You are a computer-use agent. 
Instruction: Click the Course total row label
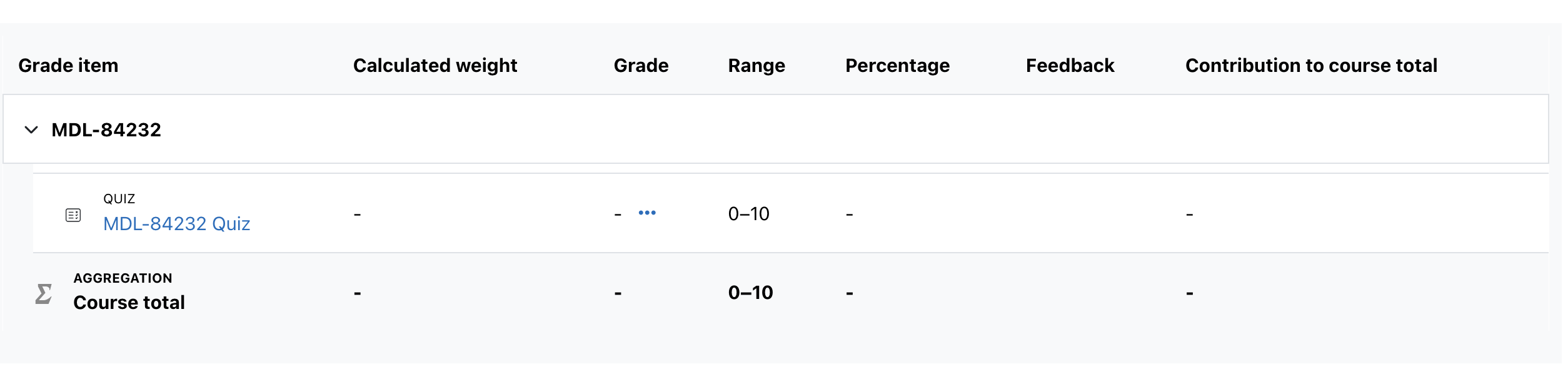(129, 303)
